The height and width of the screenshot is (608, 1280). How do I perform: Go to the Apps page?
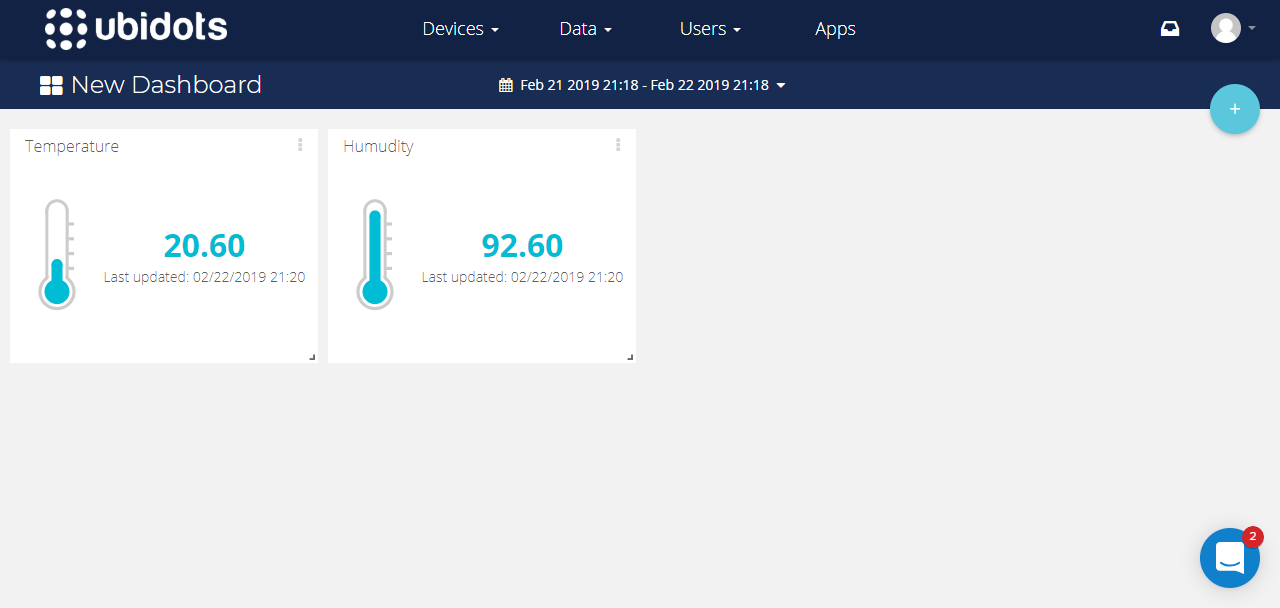[835, 29]
